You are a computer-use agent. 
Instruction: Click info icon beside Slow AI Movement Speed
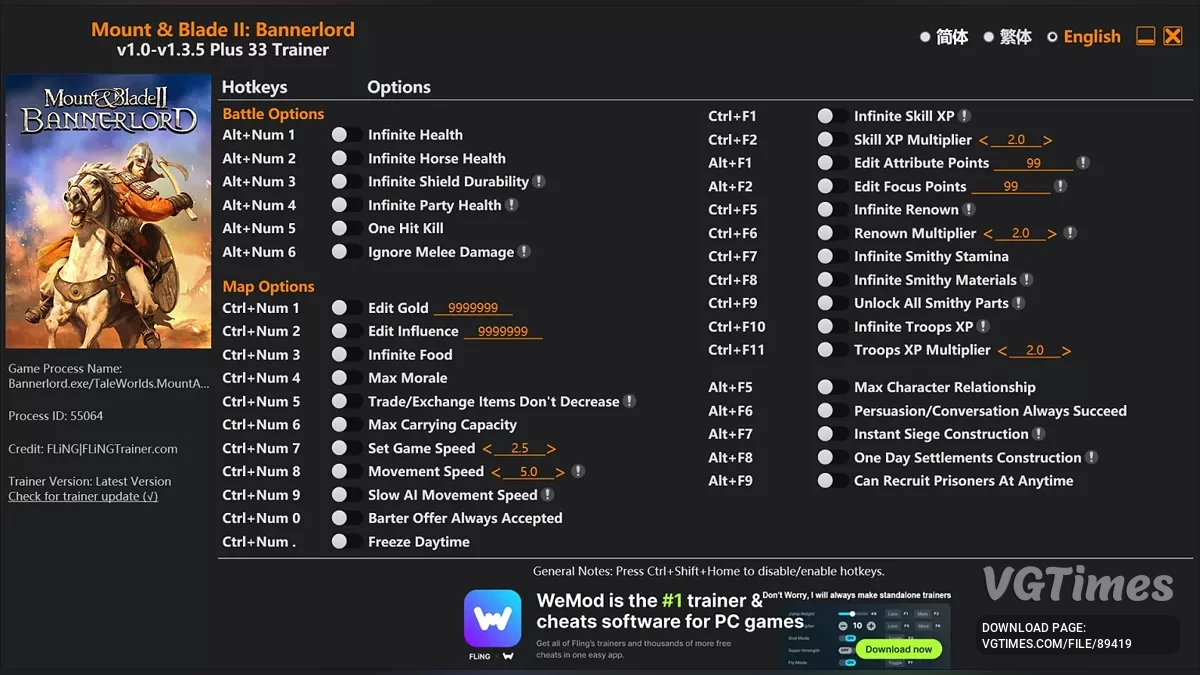548,495
